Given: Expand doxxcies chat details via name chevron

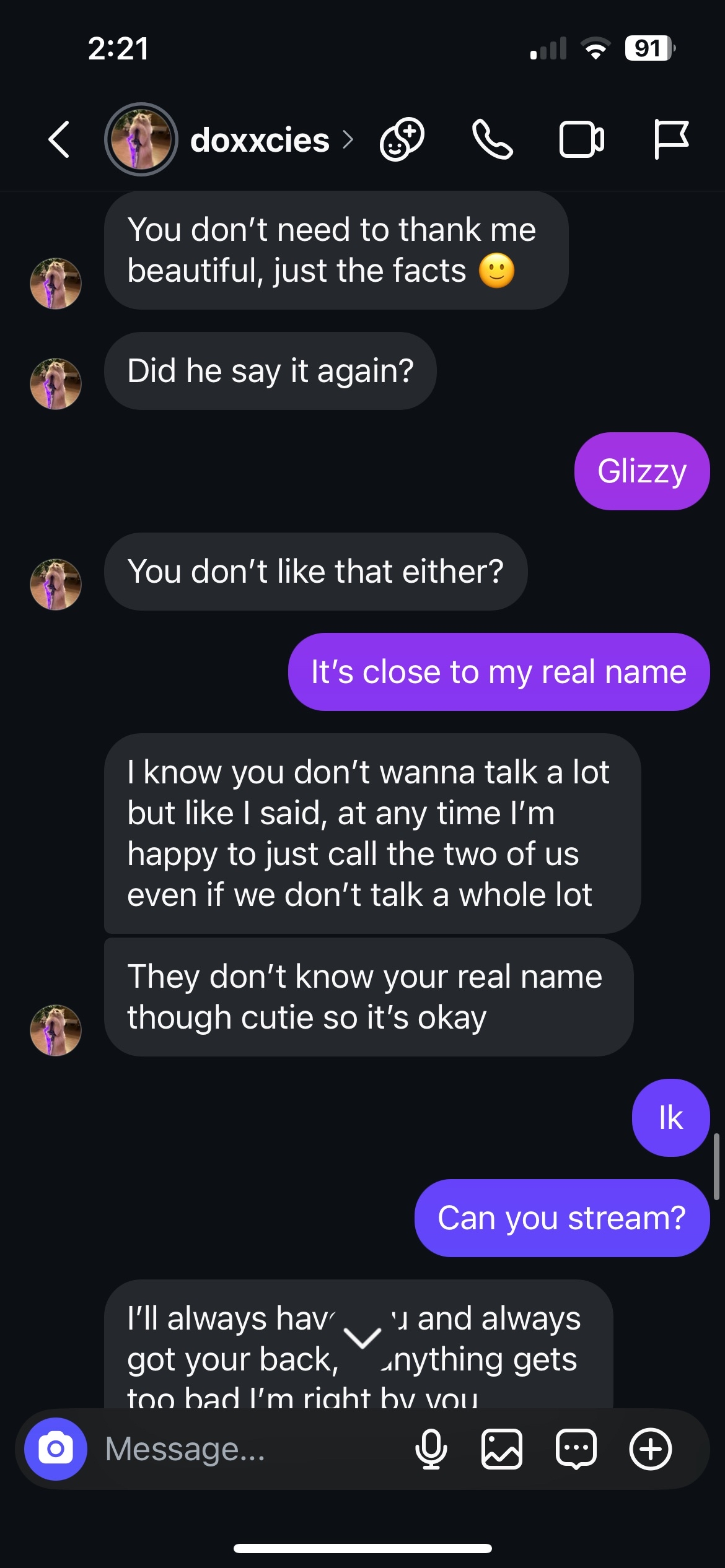Looking at the screenshot, I should [x=348, y=140].
